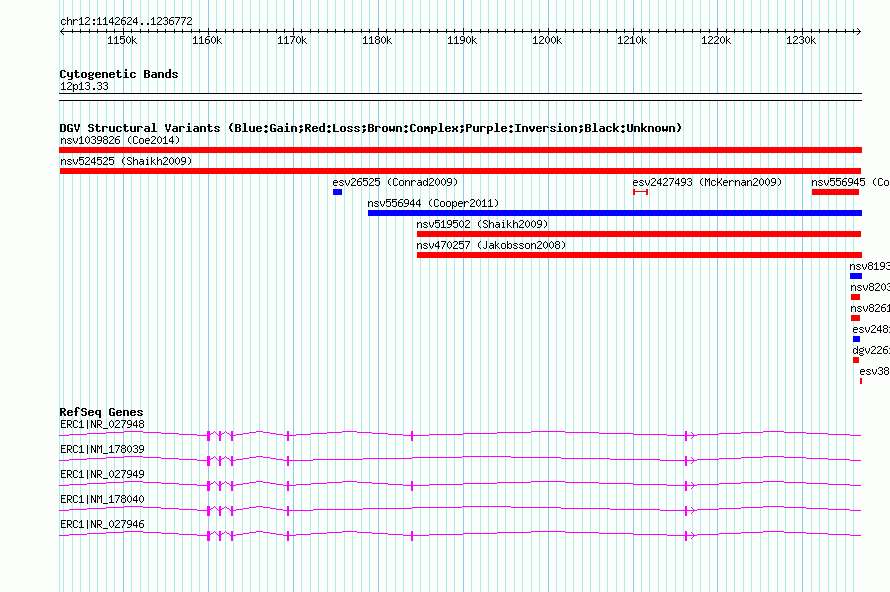Click the small red bar under nsv8203

855,297
